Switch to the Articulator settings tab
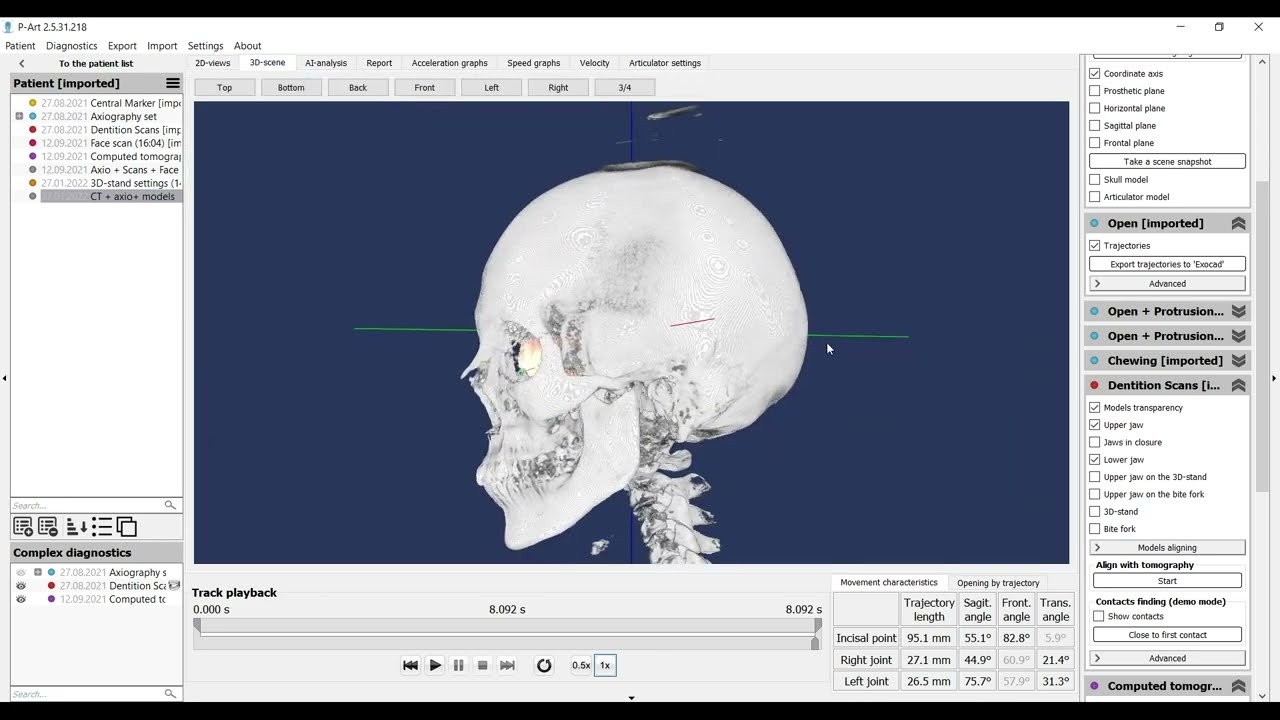 pos(665,63)
